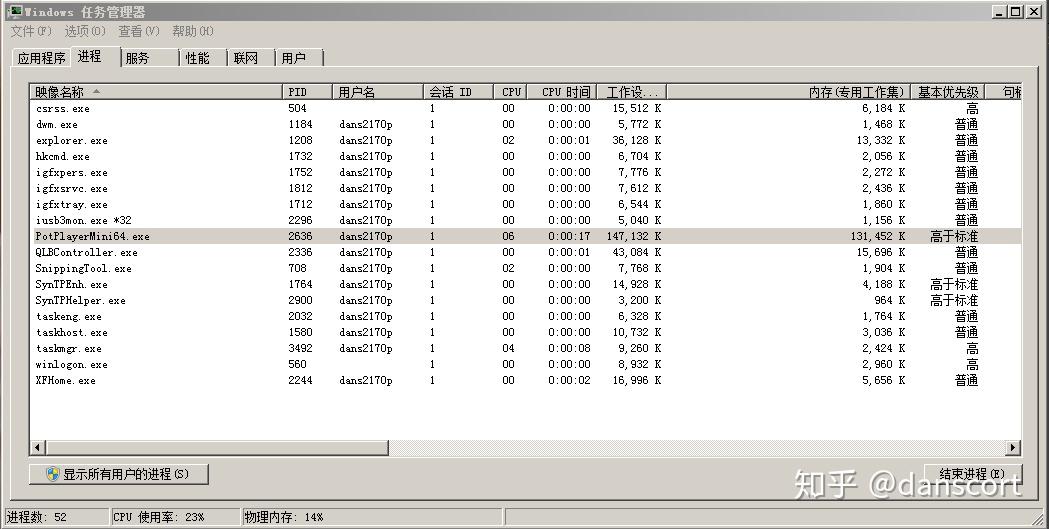Select the SynTPEnh.exe process row
The height and width of the screenshot is (529, 1049).
[525, 284]
